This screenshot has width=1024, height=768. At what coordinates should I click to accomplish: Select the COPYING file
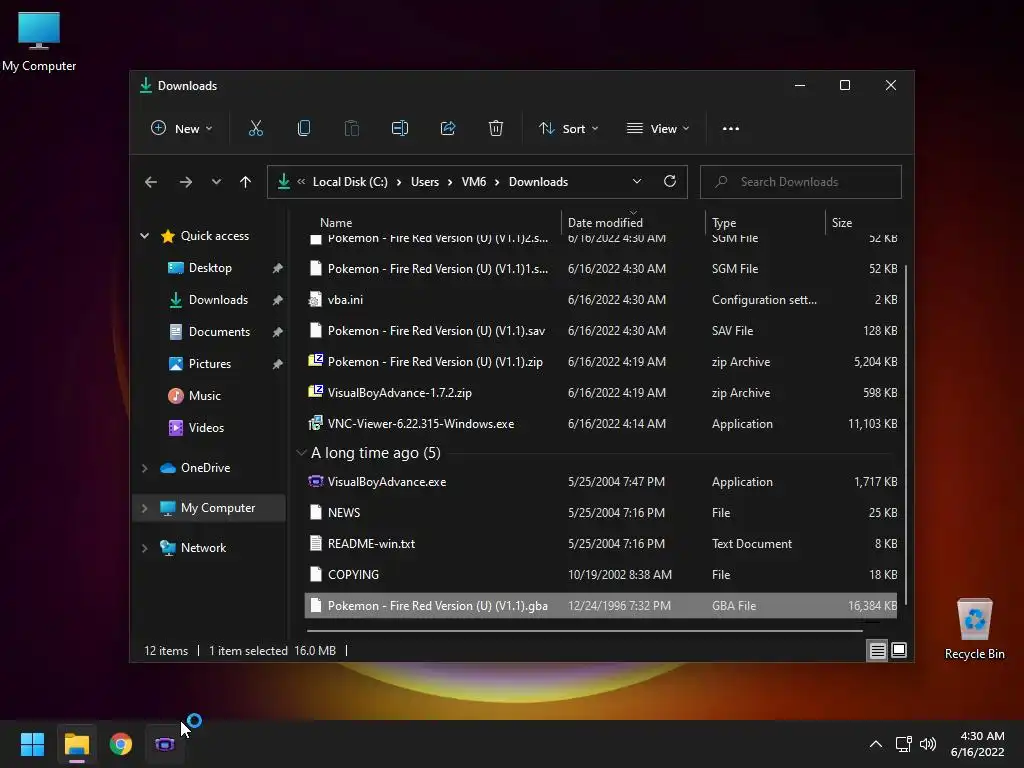[601, 575]
